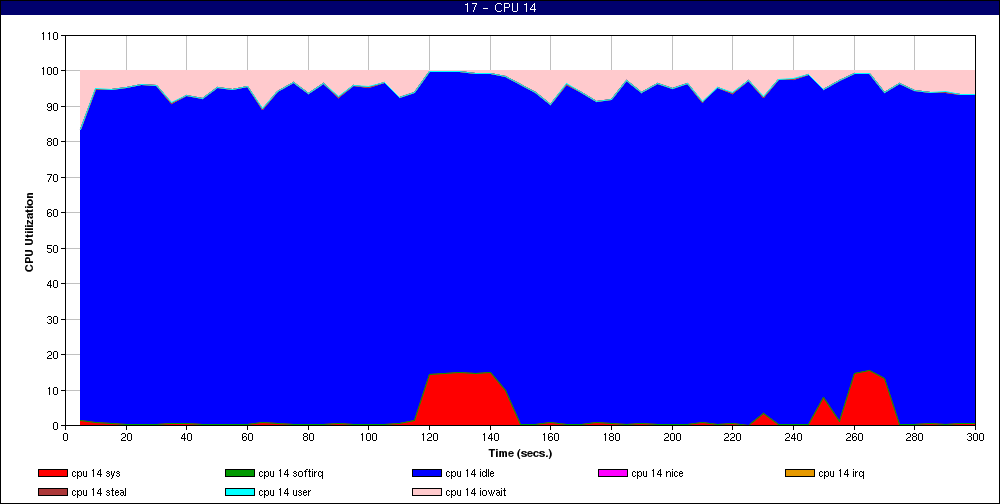Viewport: 1000px width, 504px height.
Task: Click the green cpu 14 softirq legend swatch
Action: [x=239, y=473]
